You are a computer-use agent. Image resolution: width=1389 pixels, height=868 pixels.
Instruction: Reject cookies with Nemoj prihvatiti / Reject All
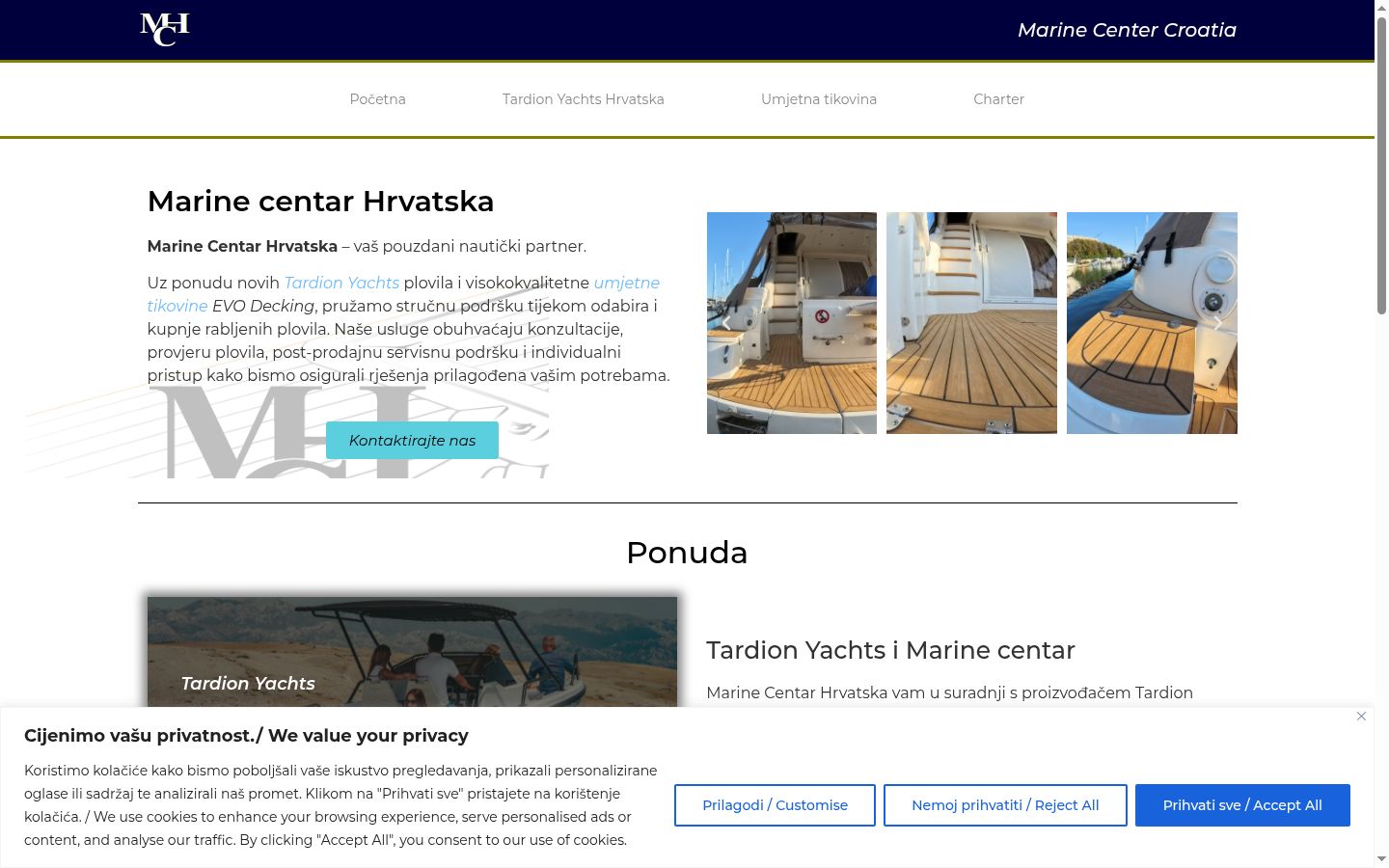[1005, 805]
